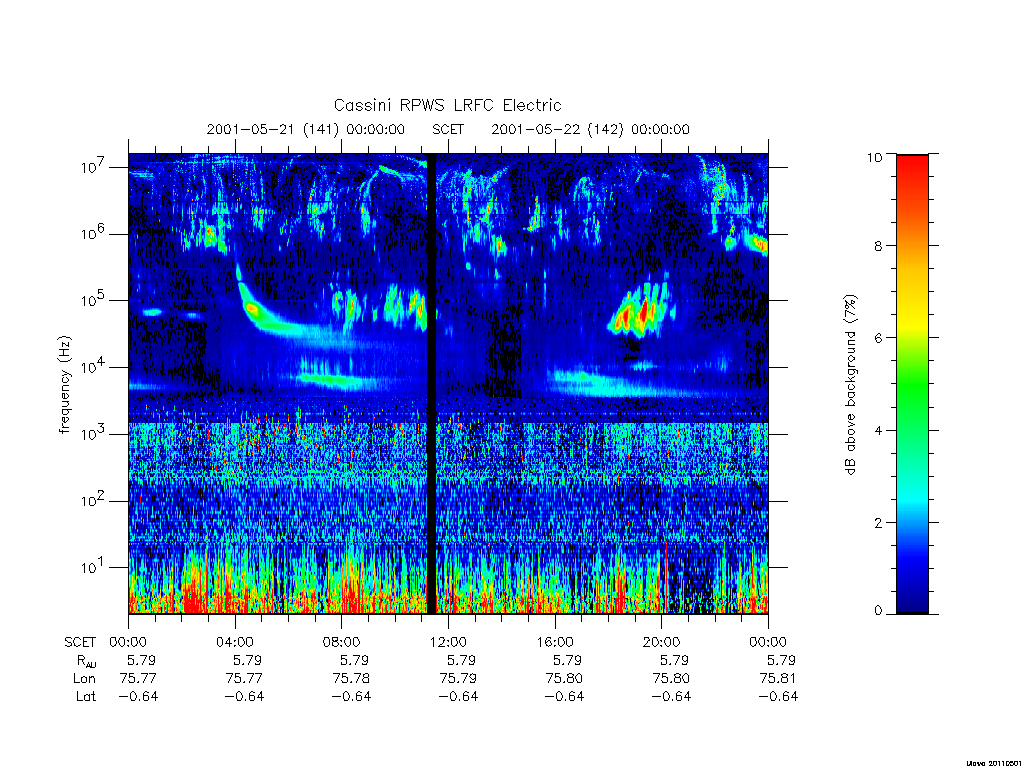Click the latitude value -0.64 under 20:00

(x=671, y=696)
